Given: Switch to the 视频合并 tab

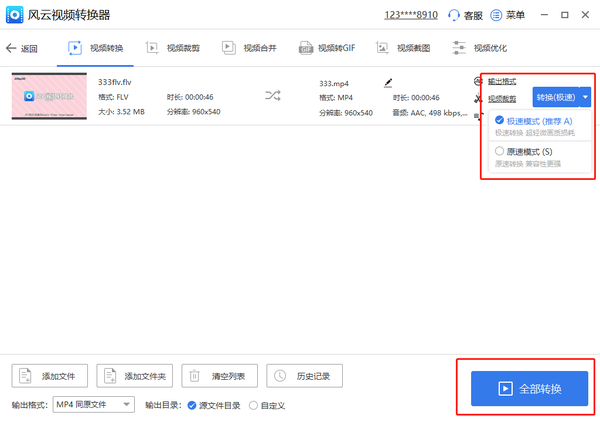Looking at the screenshot, I should tap(249, 48).
